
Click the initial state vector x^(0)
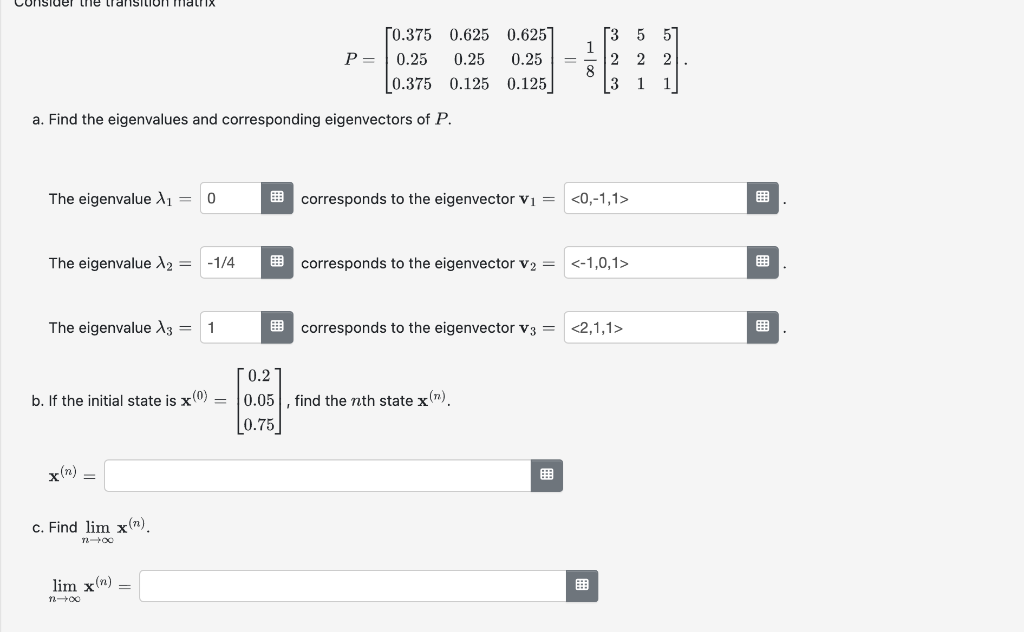(260, 400)
